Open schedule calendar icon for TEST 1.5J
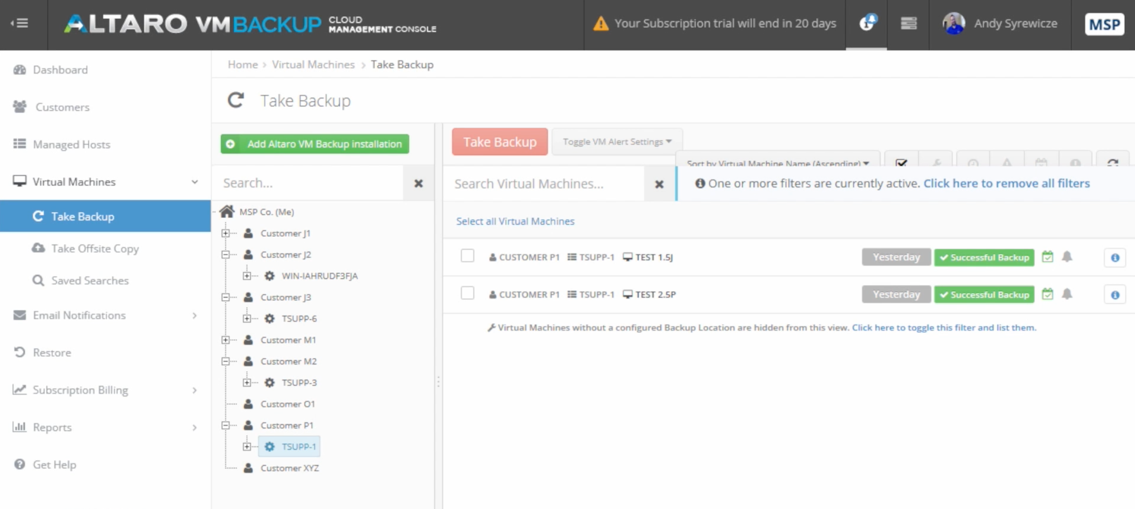 [x=1047, y=256]
